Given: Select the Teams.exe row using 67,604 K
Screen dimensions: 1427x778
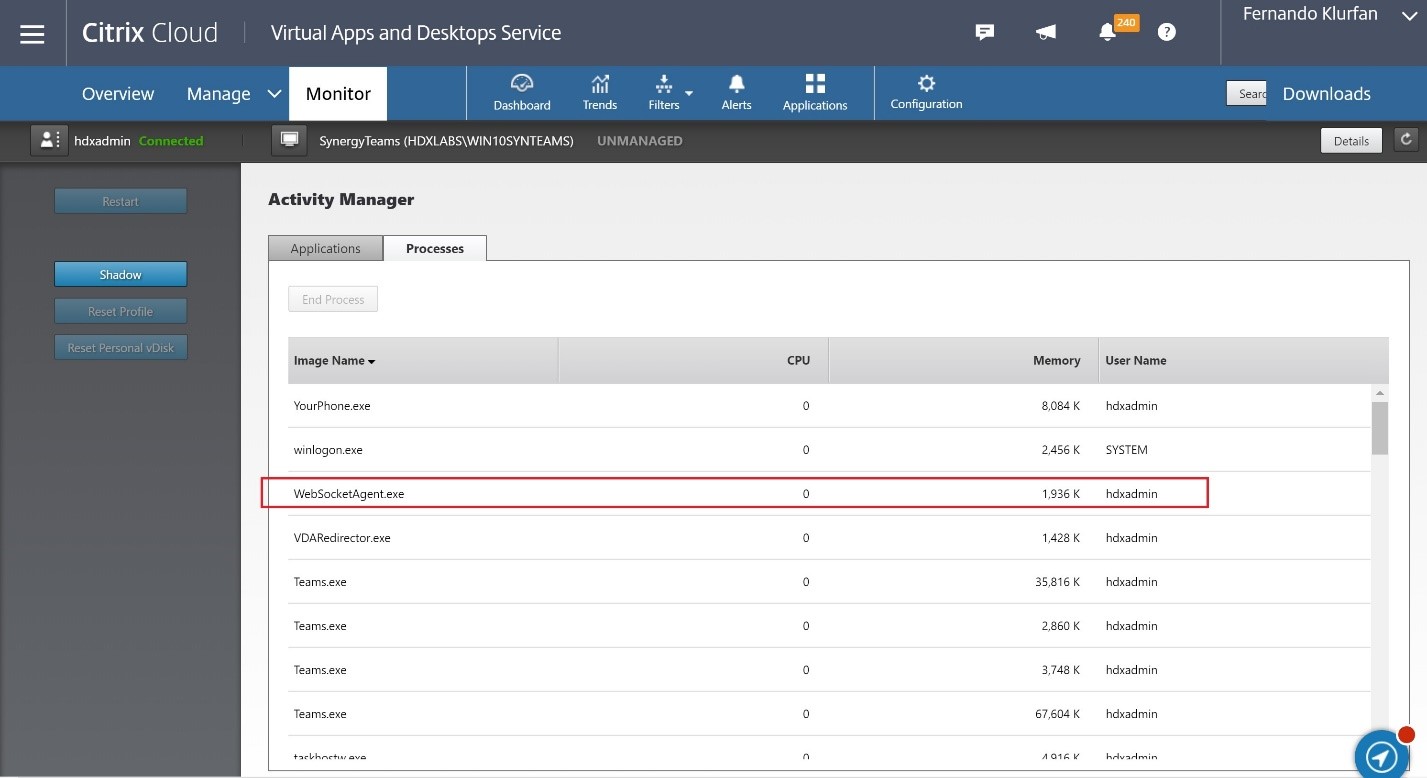Looking at the screenshot, I should [x=830, y=714].
